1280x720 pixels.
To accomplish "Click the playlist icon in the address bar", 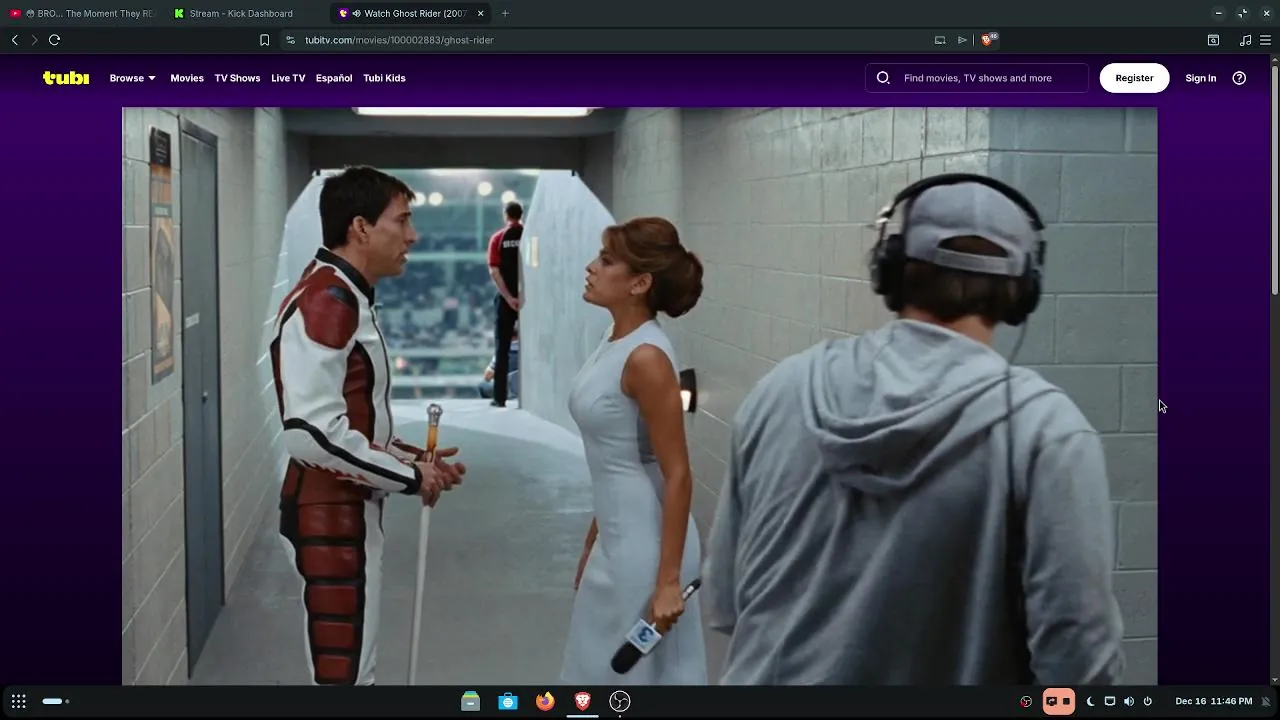I will [962, 40].
